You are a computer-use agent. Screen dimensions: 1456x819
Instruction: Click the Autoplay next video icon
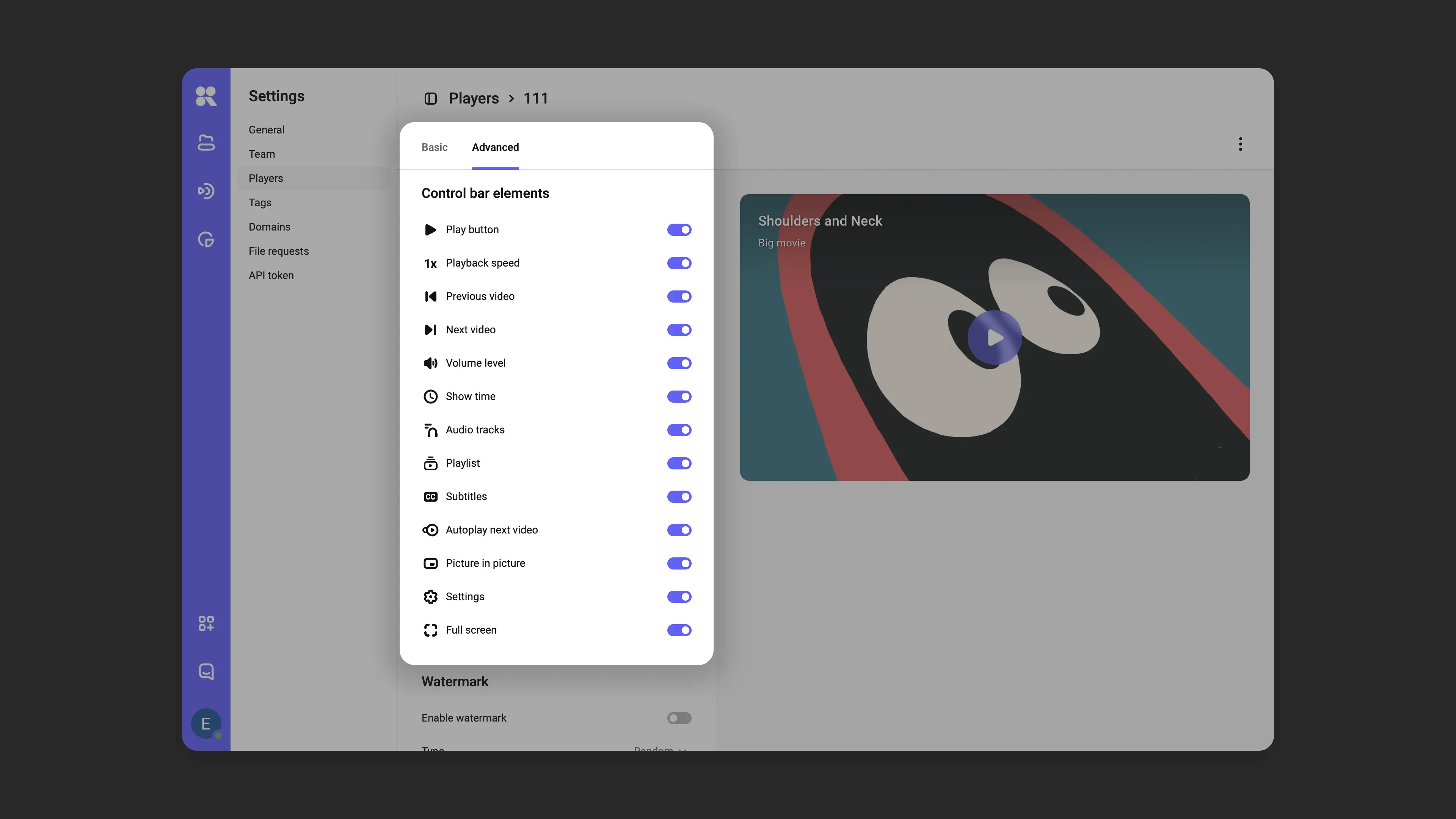click(x=430, y=530)
